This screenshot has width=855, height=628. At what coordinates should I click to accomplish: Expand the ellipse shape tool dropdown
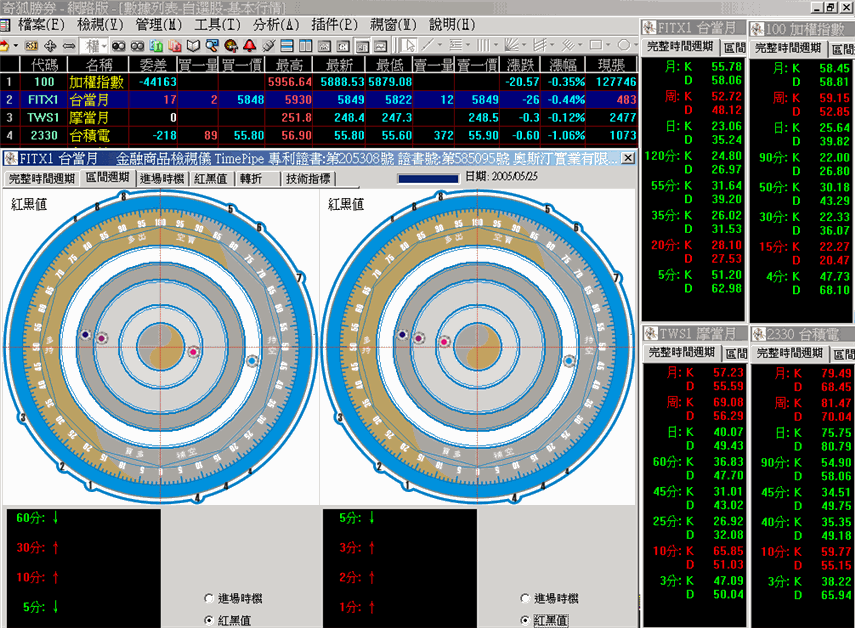pyautogui.click(x=634, y=46)
